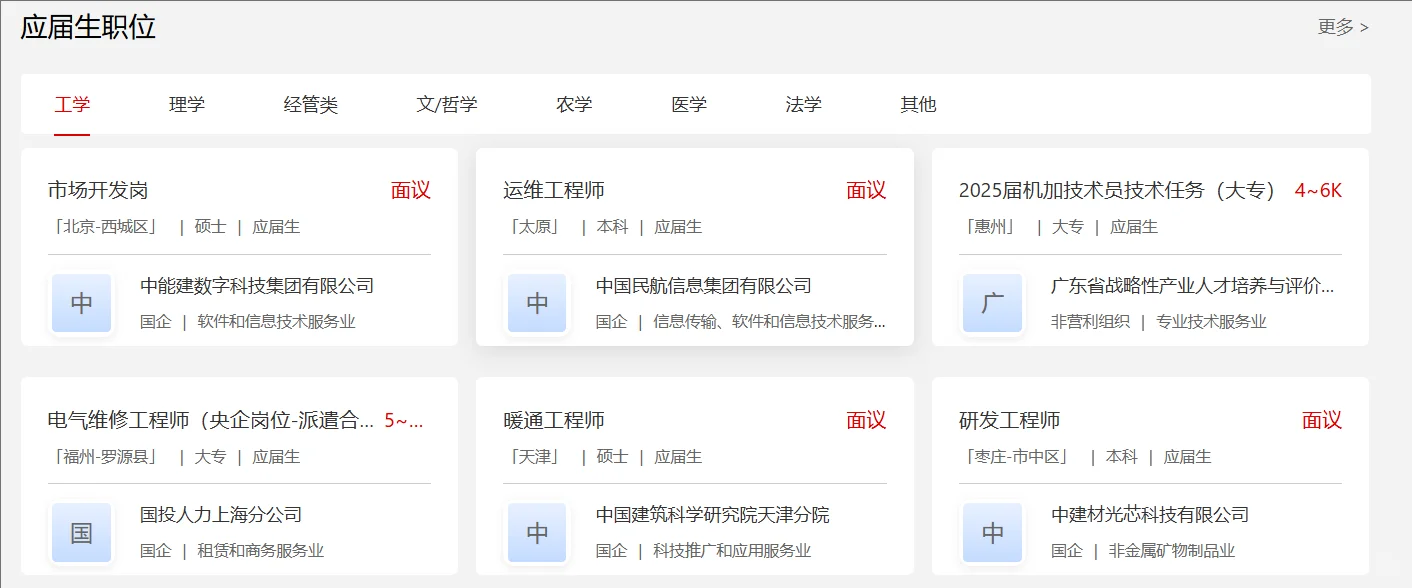This screenshot has height=588, width=1412.
Task: Click the 专业技术服务业 industry text
Action: (1211, 322)
